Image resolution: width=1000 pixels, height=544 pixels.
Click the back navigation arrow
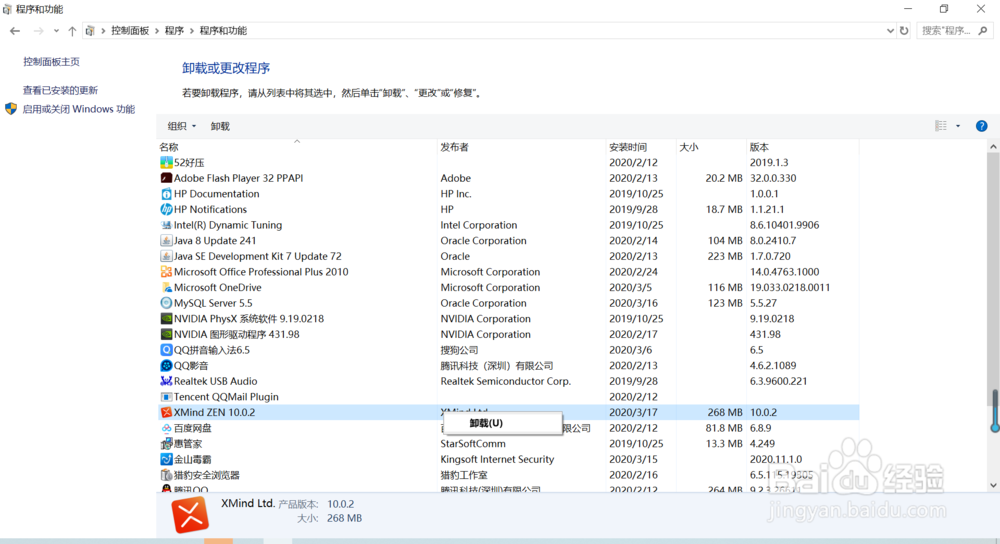(x=15, y=31)
